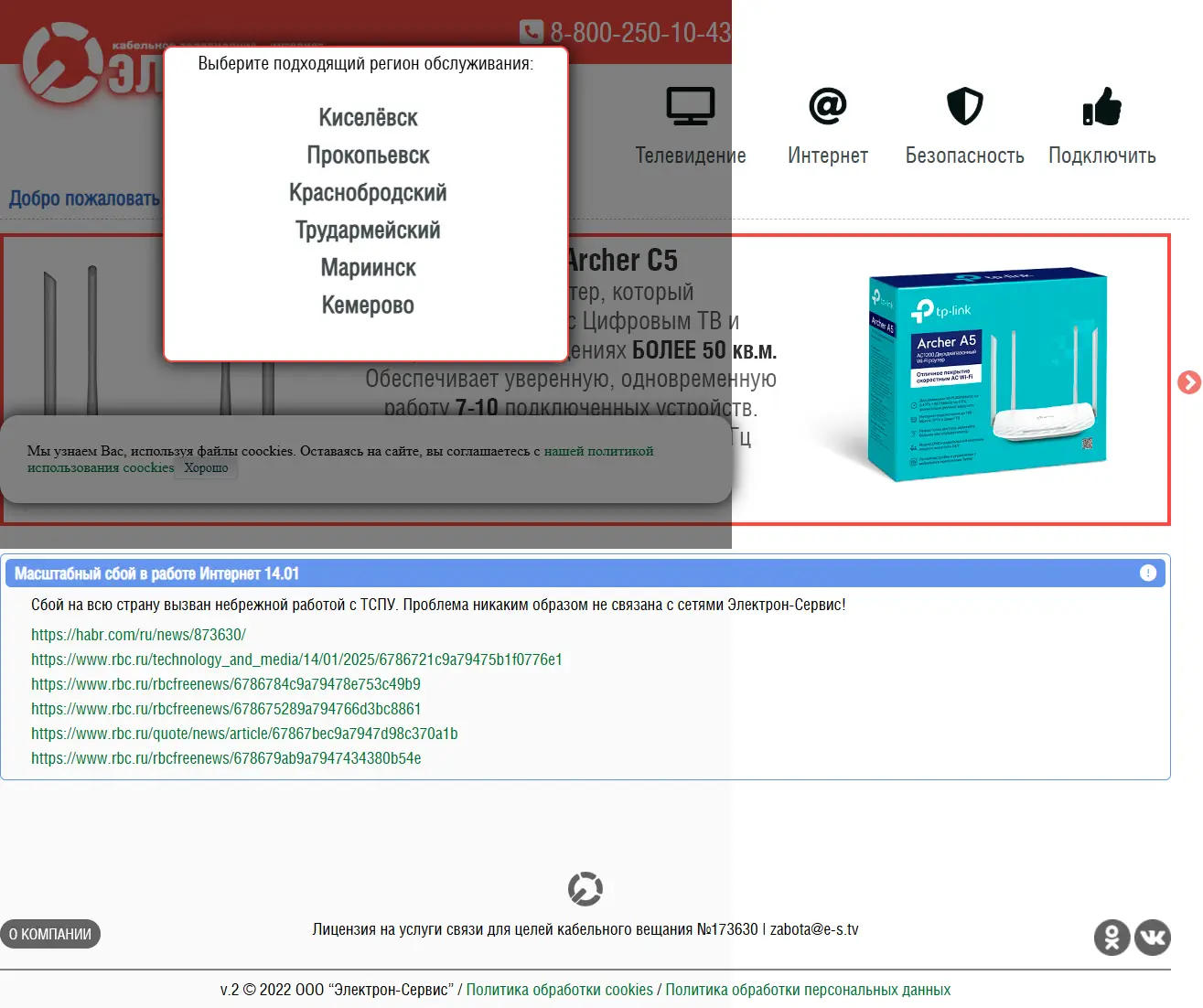The image size is (1203, 1008).
Task: Open habr.com news 873630 link
Action: tap(138, 635)
